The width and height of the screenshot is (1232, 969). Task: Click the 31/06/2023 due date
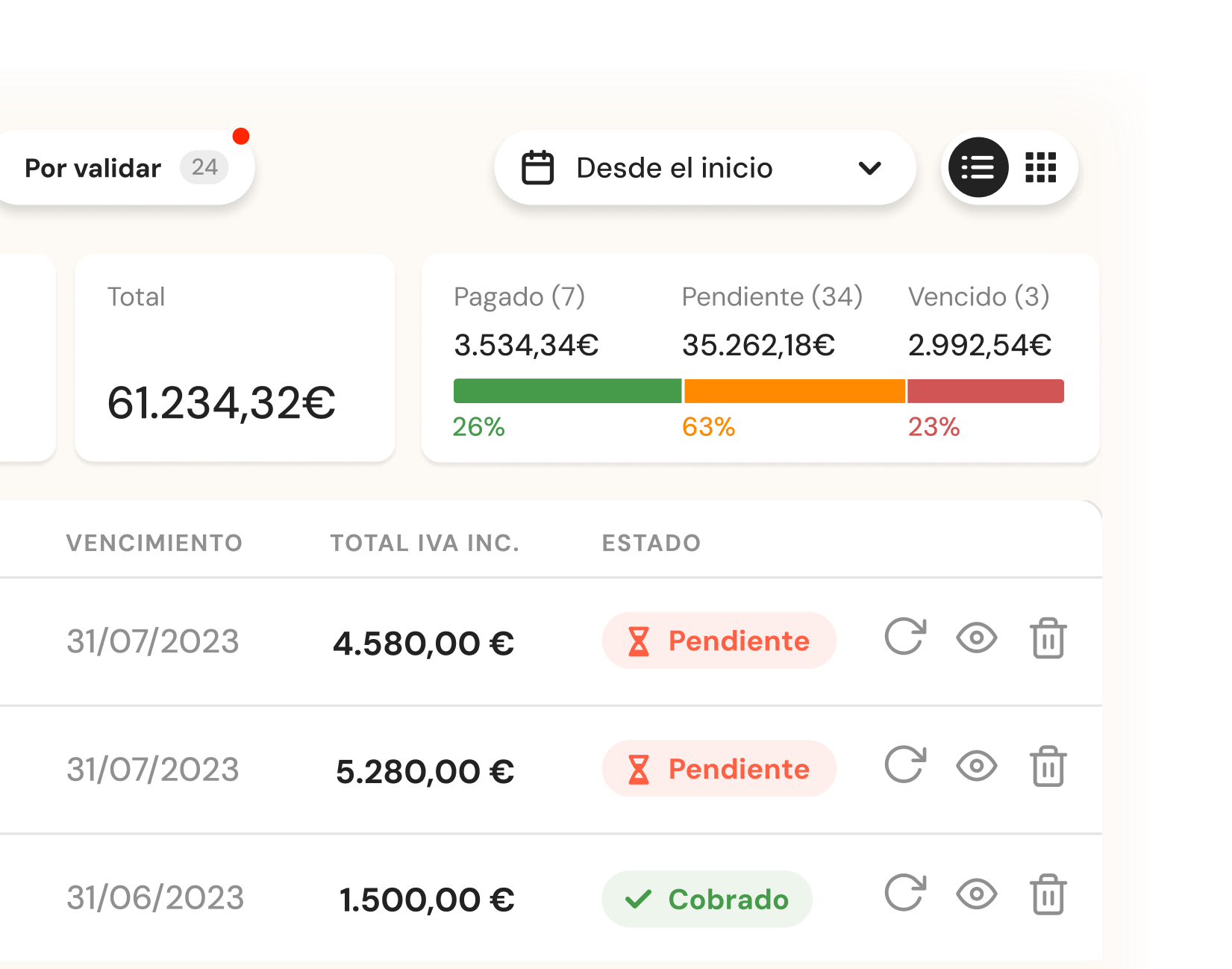[155, 898]
